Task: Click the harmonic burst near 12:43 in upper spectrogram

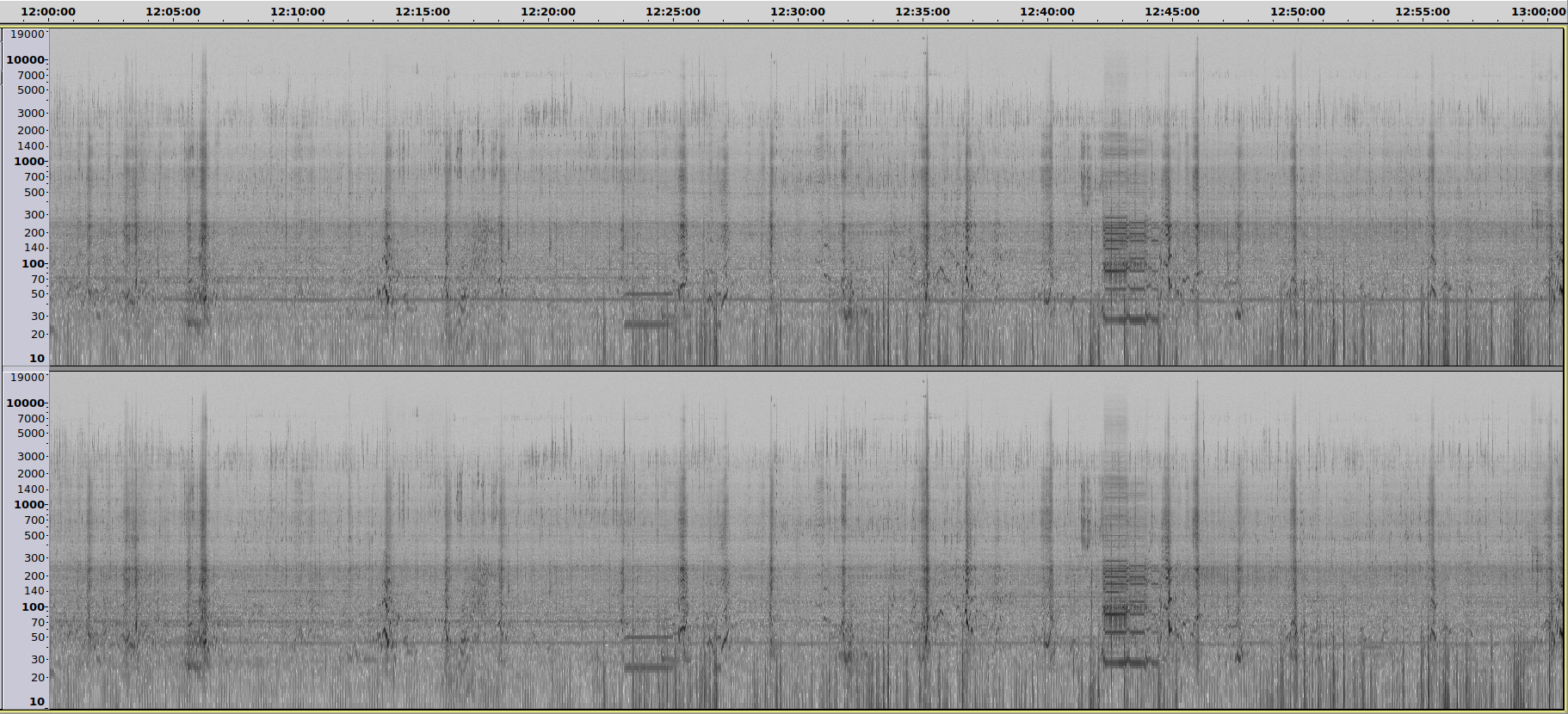Action: click(x=1116, y=232)
